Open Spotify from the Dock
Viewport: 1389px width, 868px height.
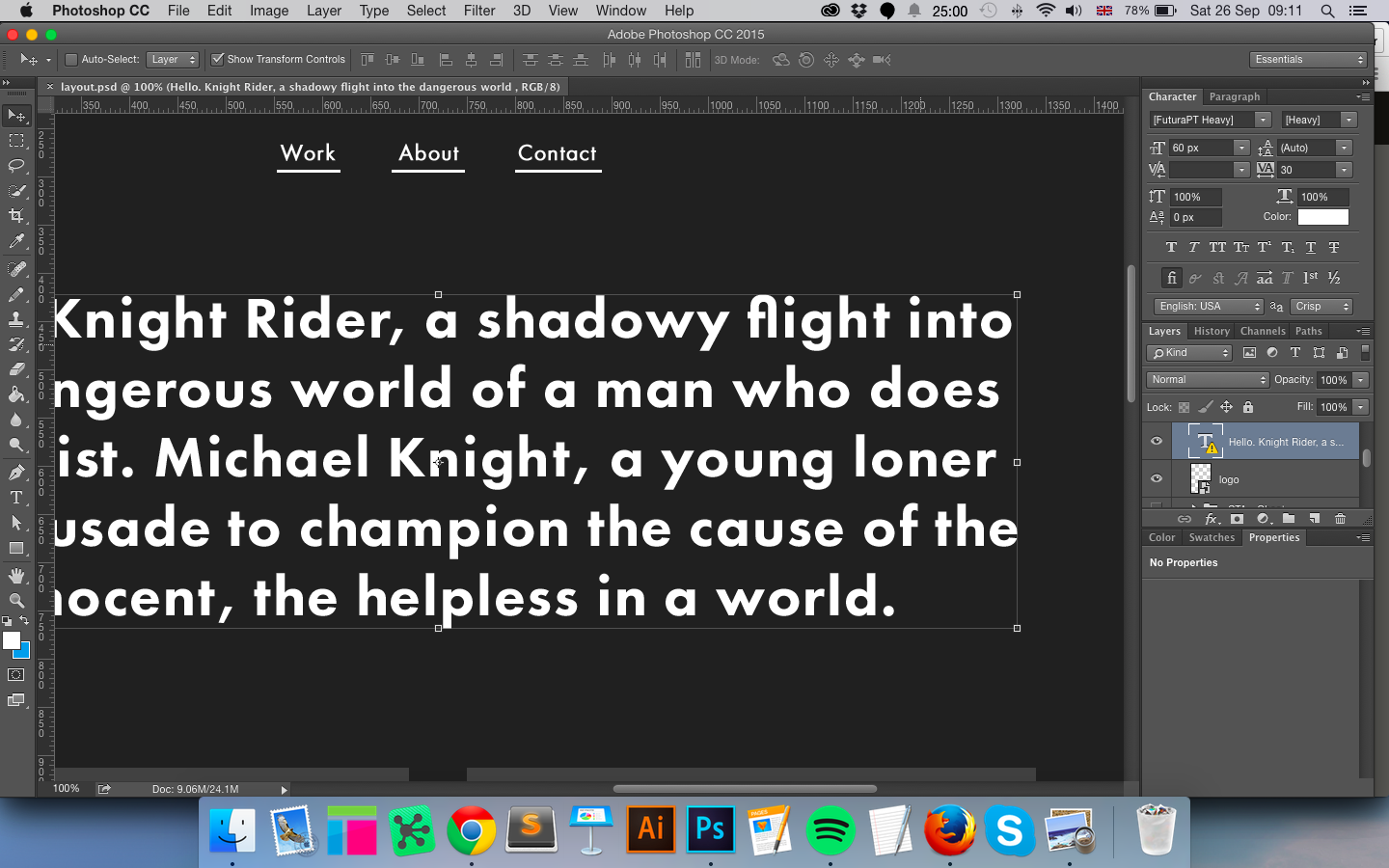[x=830, y=829]
